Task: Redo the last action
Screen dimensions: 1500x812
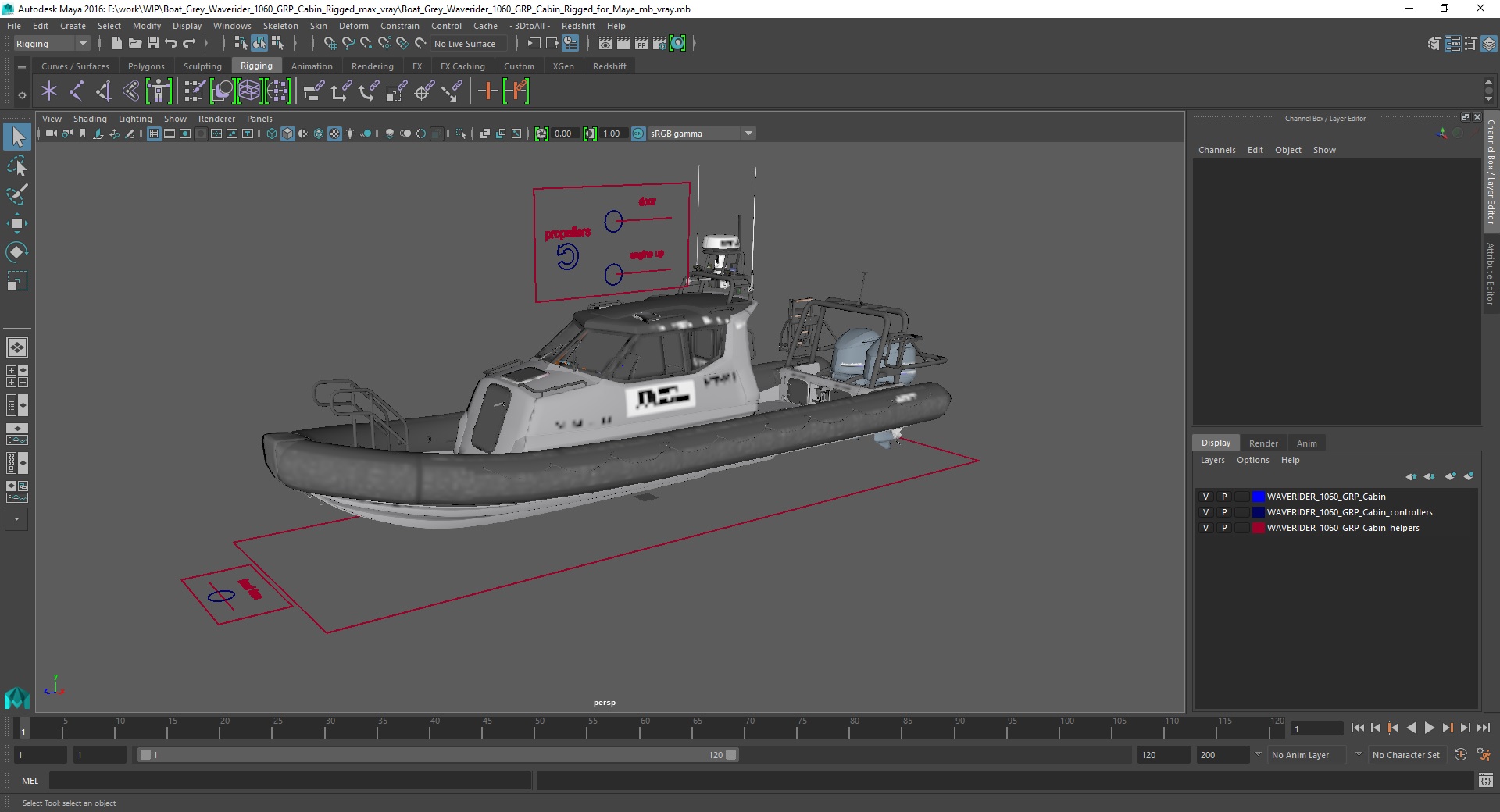Action: coord(189,44)
